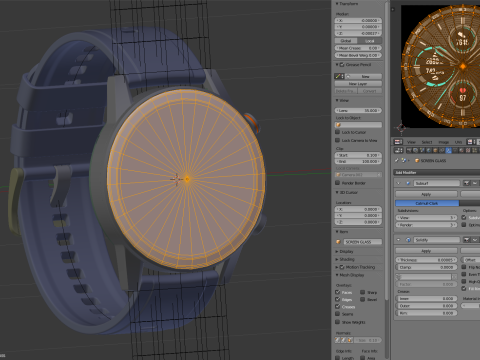The height and width of the screenshot is (360, 480).
Task: Uncheck the Faces overlay checkbox
Action: tap(338, 292)
